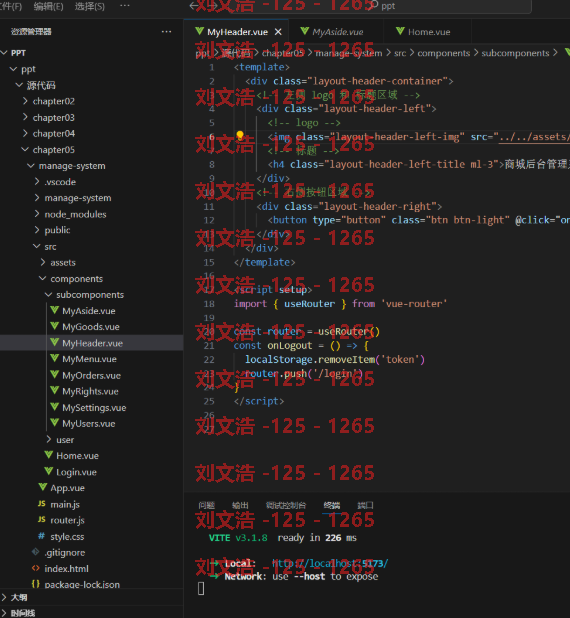Switch to the 端口 ports panel tab

point(365,505)
